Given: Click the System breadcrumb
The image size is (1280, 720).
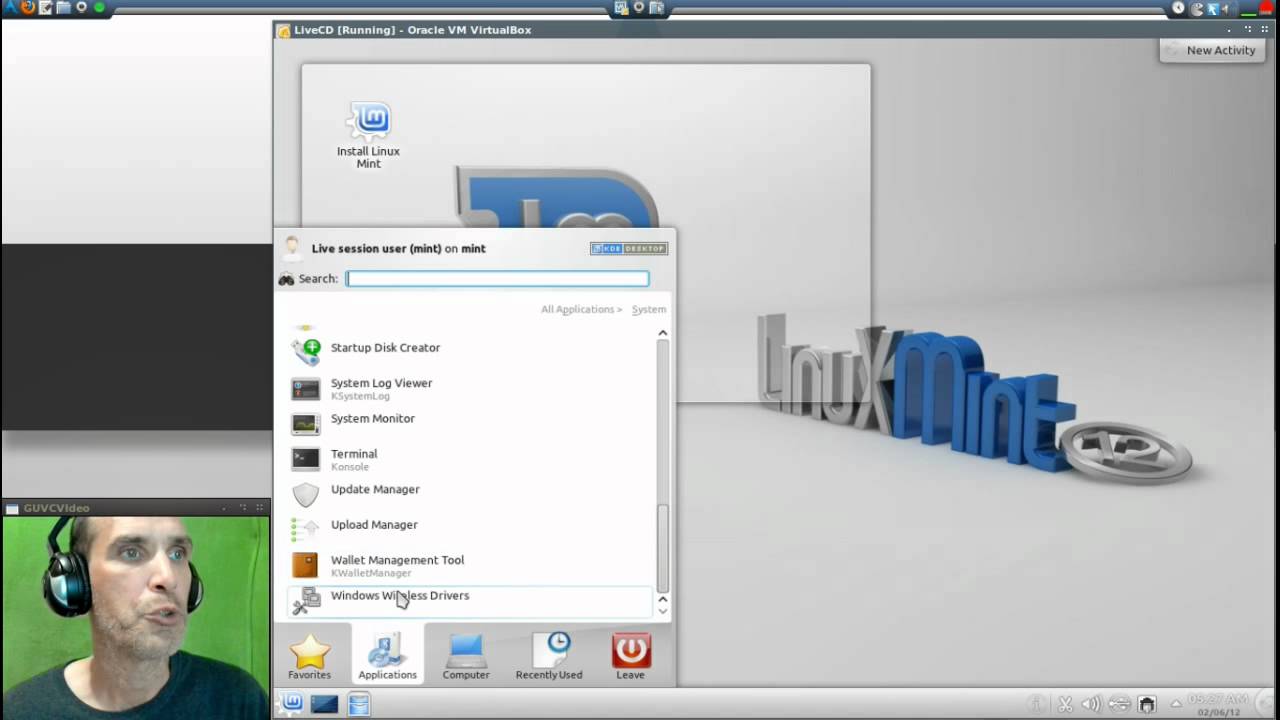Looking at the screenshot, I should pos(649,310).
